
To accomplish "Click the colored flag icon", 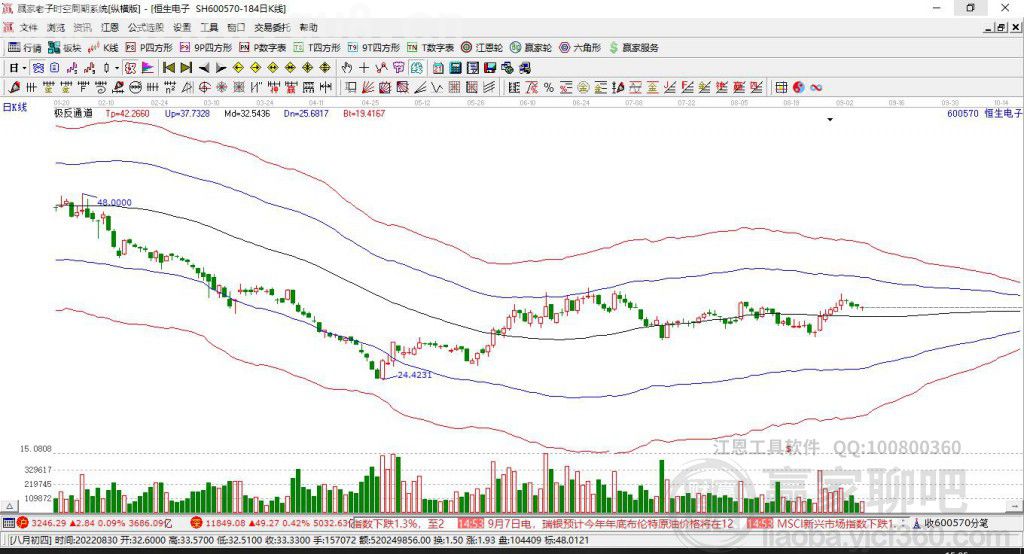I will [148, 68].
